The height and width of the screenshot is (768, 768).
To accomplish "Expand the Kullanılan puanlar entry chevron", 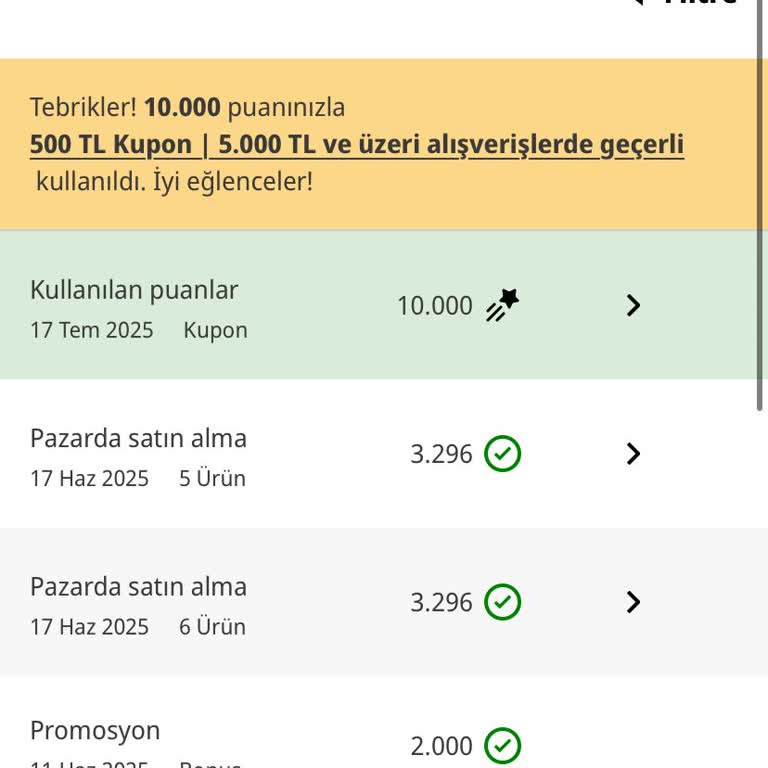I will 633,305.
